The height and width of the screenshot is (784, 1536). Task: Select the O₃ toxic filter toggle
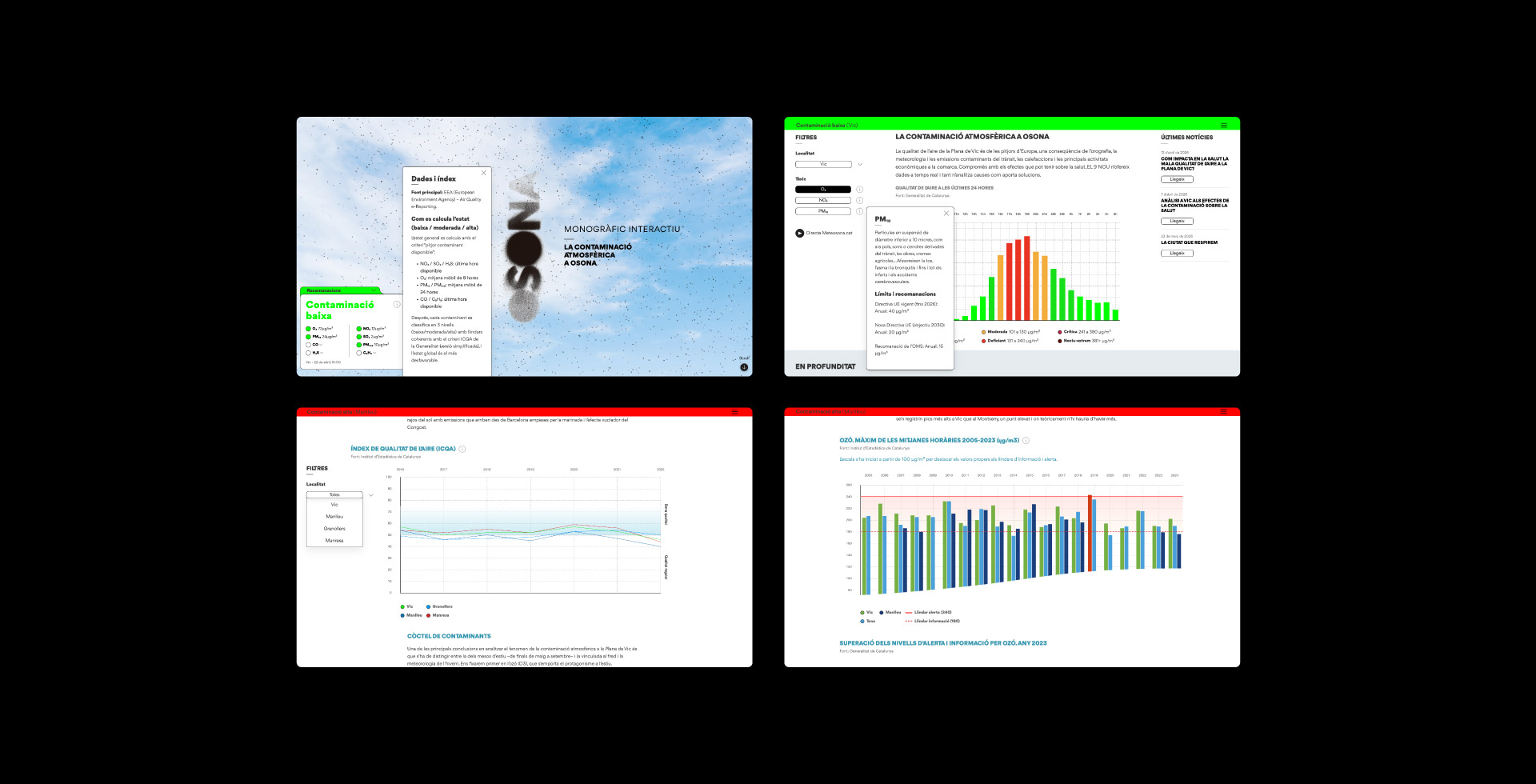click(823, 190)
